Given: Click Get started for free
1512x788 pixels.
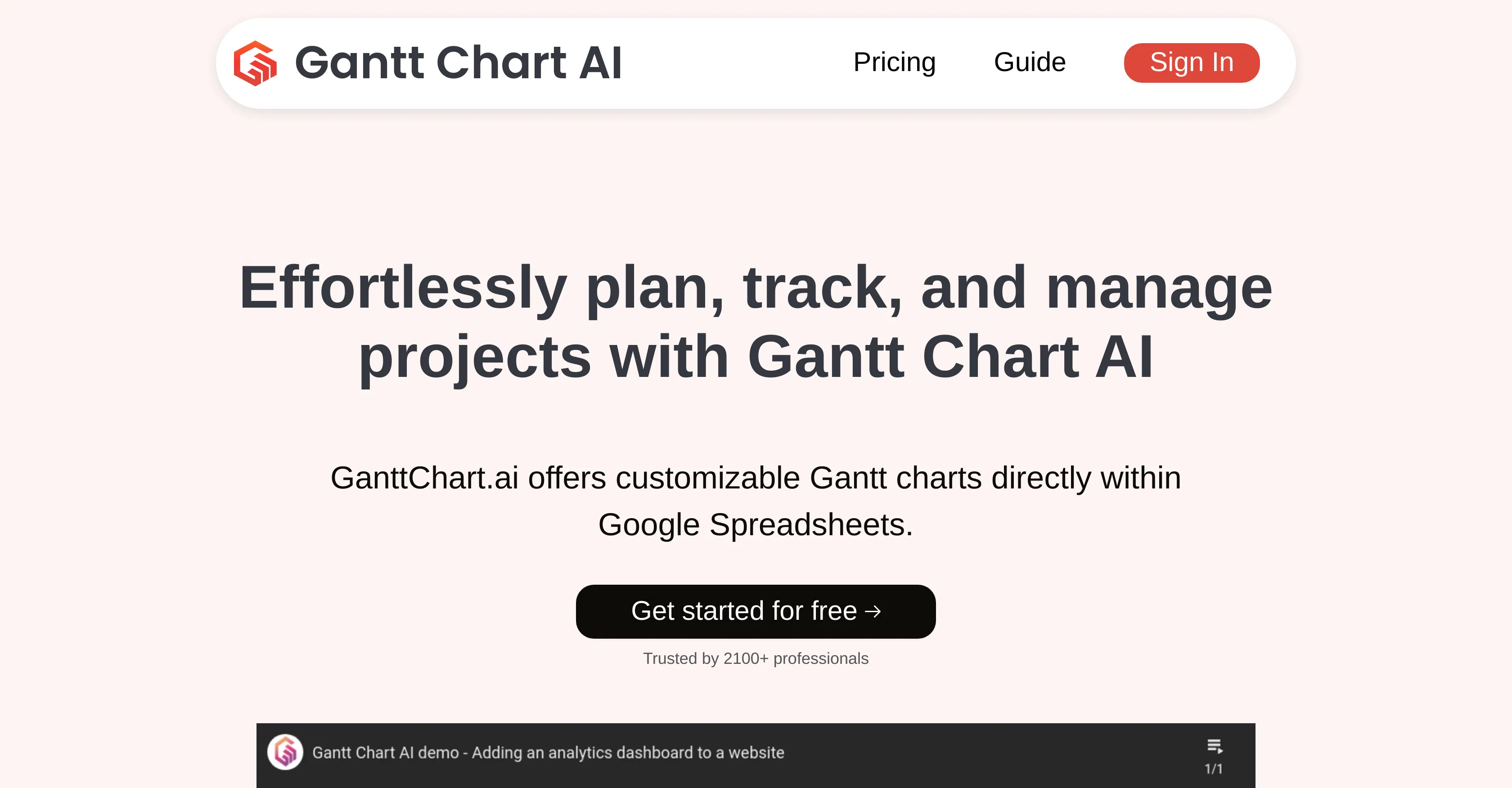Looking at the screenshot, I should pyautogui.click(x=756, y=611).
